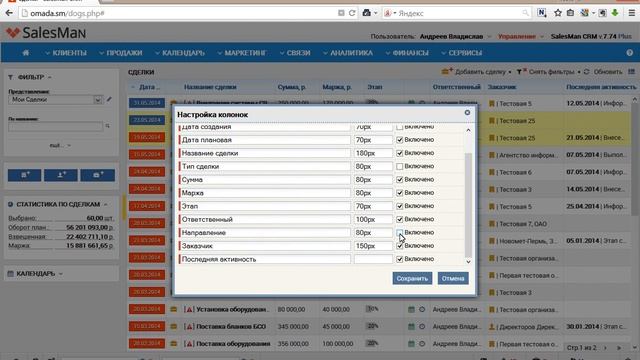Open browser downloads green arrow
The height and width of the screenshot is (360, 640).
coord(615,13)
